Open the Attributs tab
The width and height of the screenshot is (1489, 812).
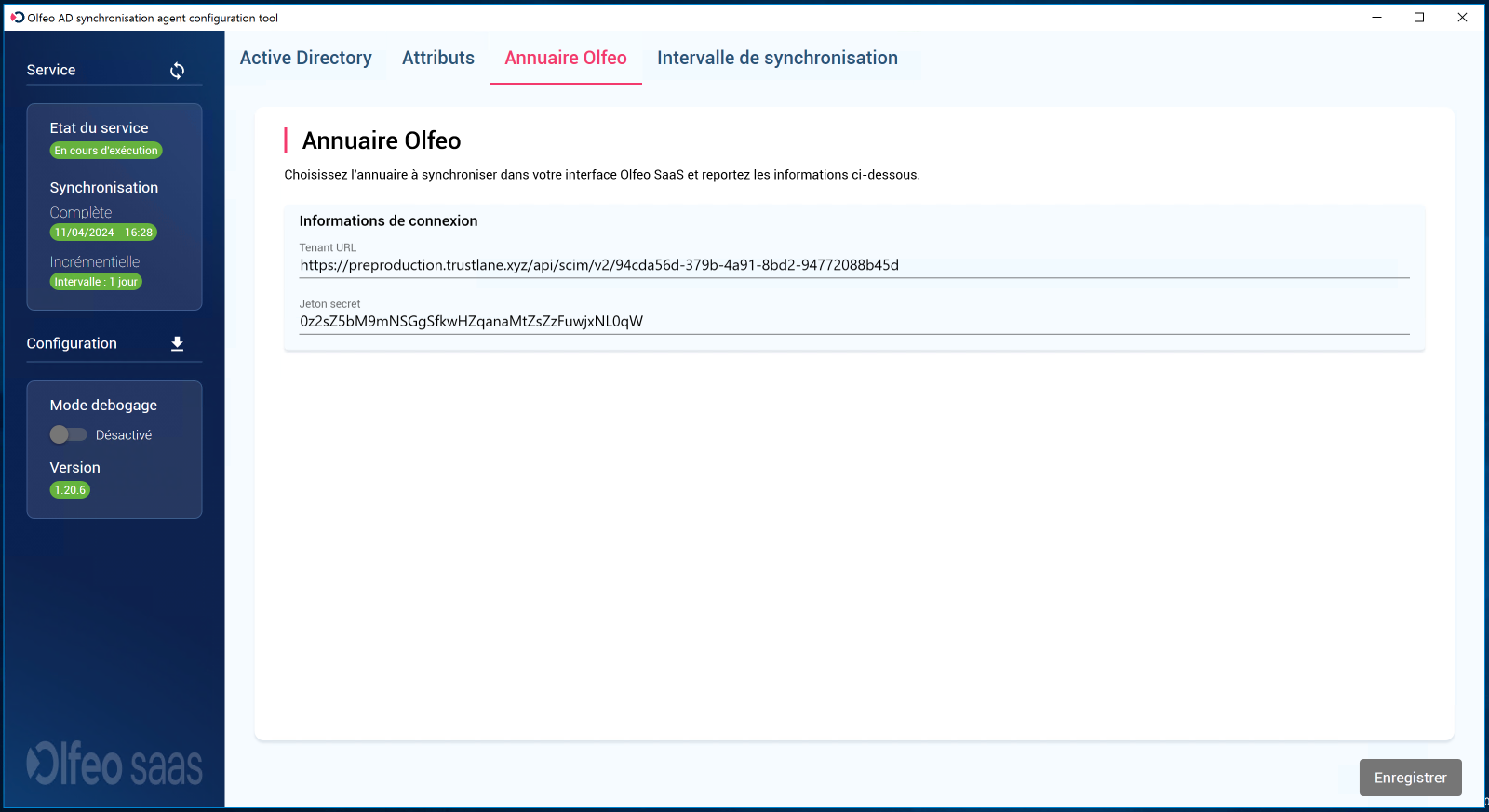coord(438,58)
